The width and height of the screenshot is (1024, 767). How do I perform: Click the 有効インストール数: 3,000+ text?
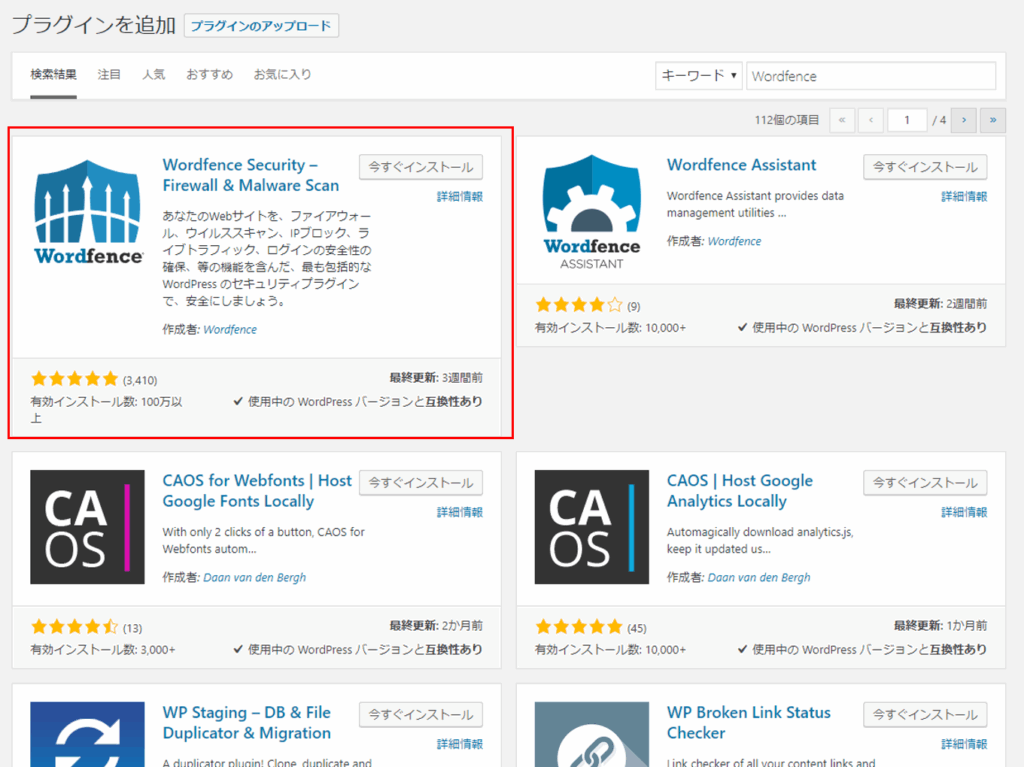(103, 650)
